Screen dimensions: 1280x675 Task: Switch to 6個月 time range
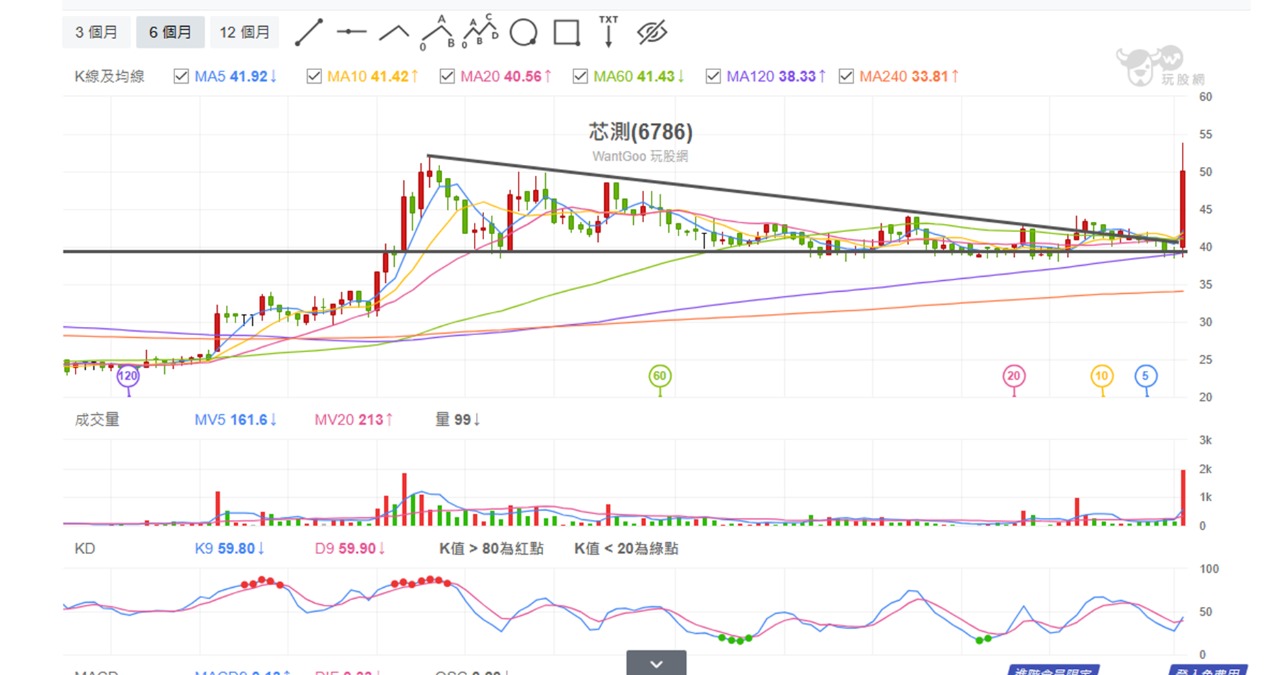coord(170,32)
